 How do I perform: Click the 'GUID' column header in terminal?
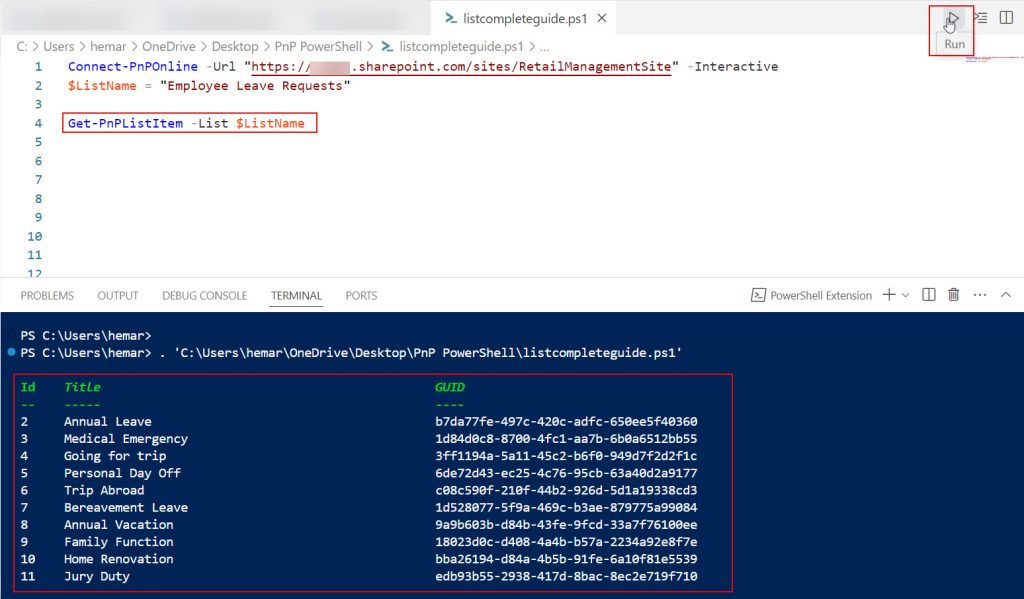click(450, 387)
